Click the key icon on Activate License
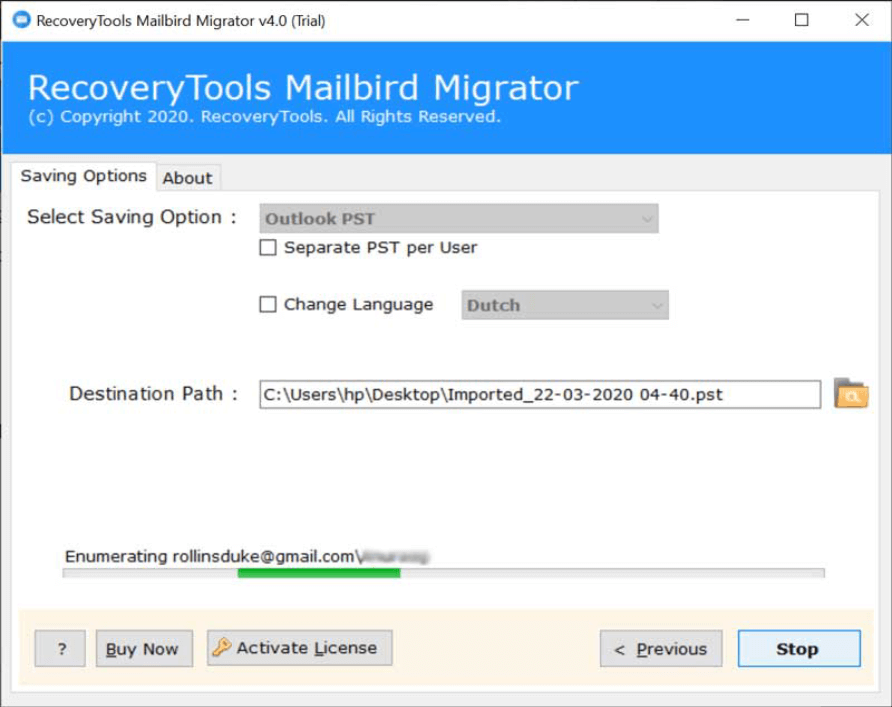The width and height of the screenshot is (892, 707). (x=222, y=648)
